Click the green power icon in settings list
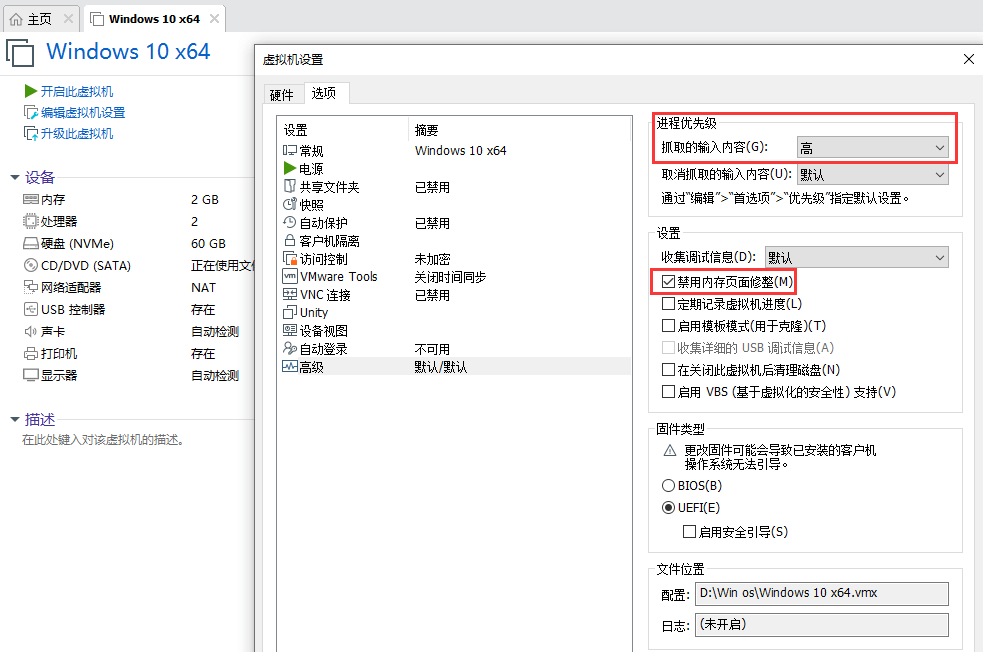This screenshot has height=652, width=983. click(x=290, y=169)
